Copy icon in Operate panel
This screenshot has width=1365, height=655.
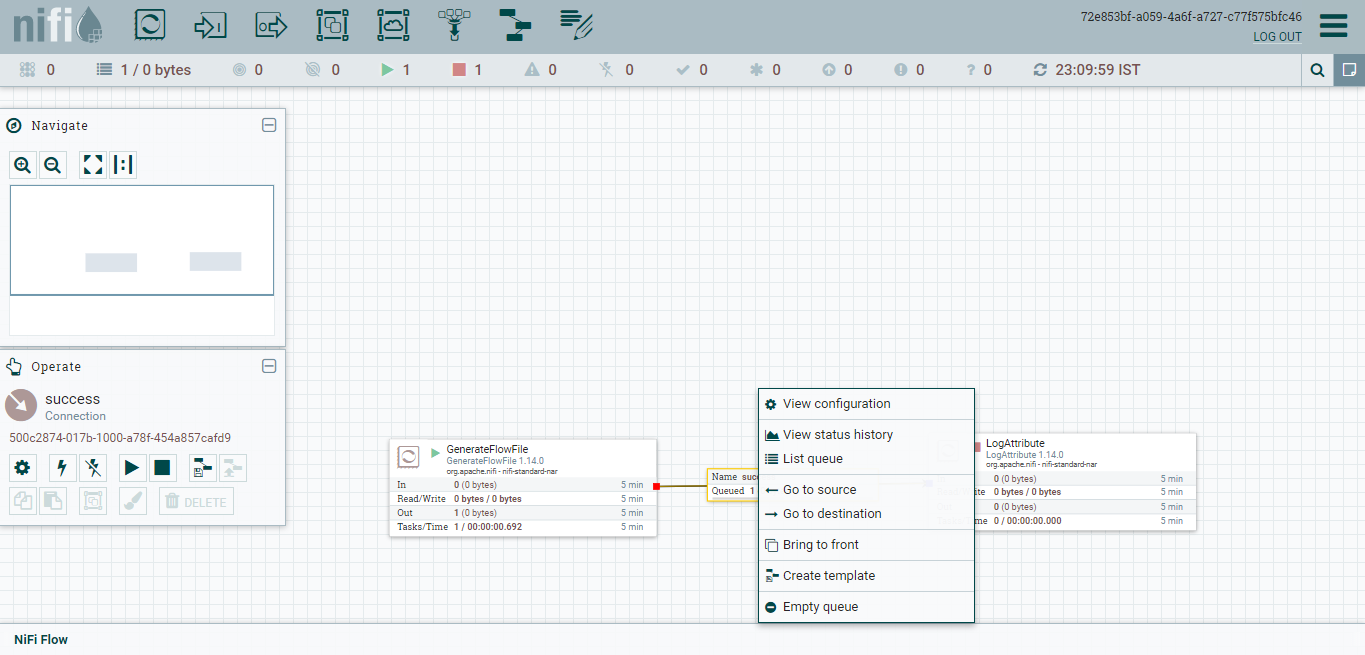(23, 501)
